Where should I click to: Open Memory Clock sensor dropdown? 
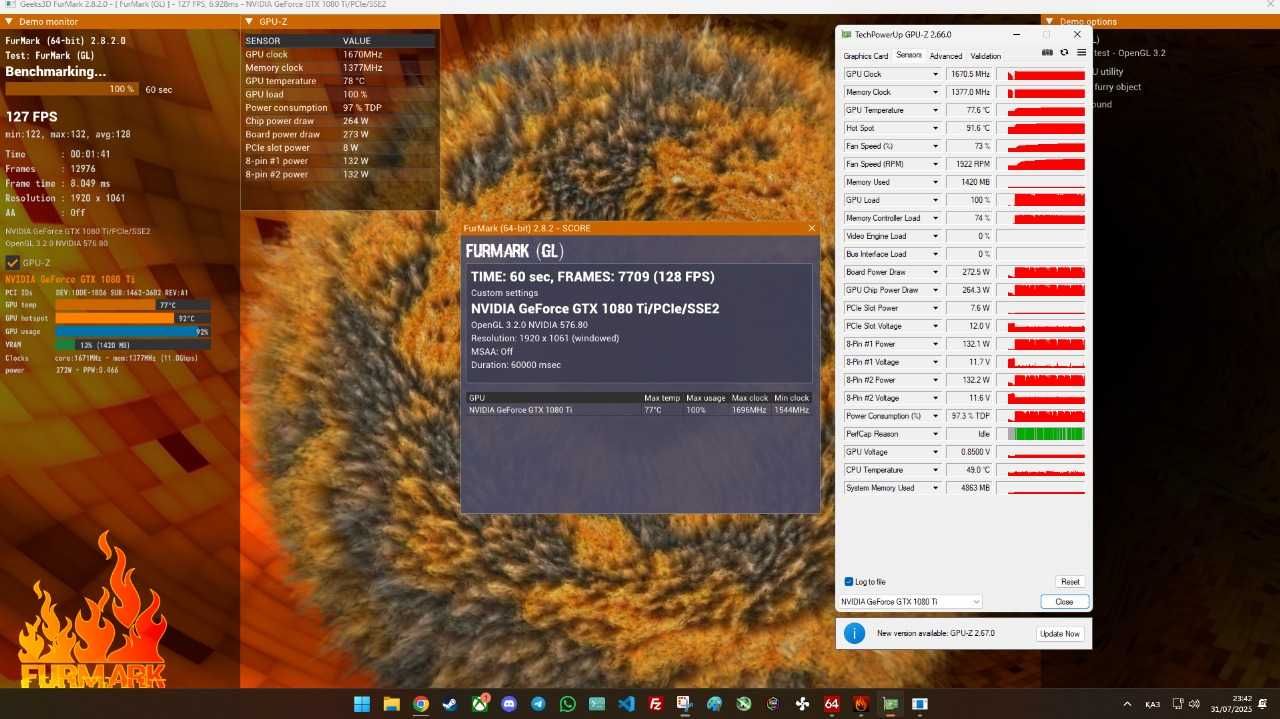tap(936, 92)
